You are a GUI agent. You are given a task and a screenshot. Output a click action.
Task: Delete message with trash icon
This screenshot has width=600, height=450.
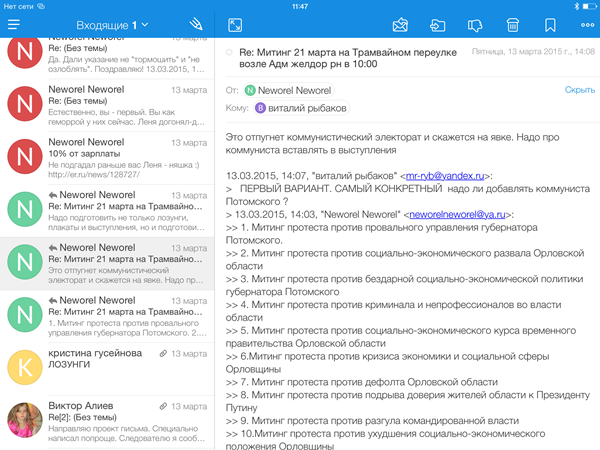tap(512, 25)
